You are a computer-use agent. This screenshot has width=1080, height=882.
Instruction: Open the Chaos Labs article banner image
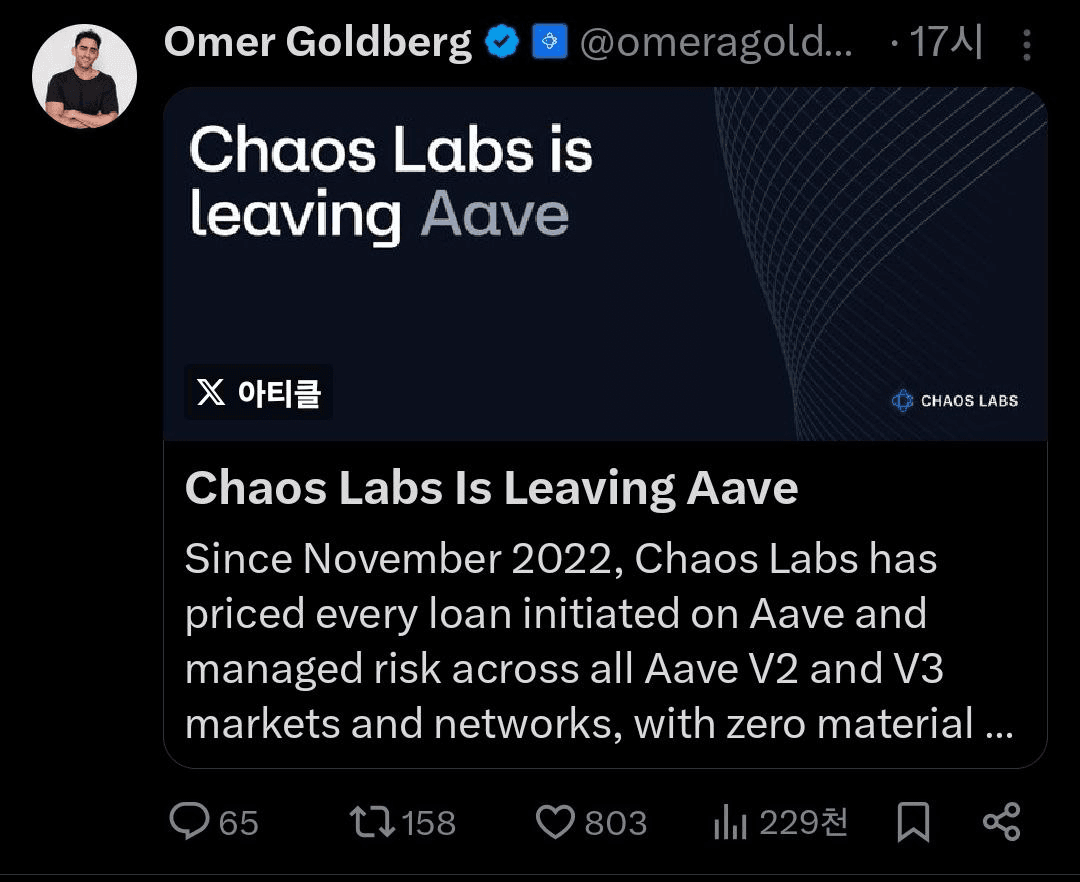pos(604,263)
